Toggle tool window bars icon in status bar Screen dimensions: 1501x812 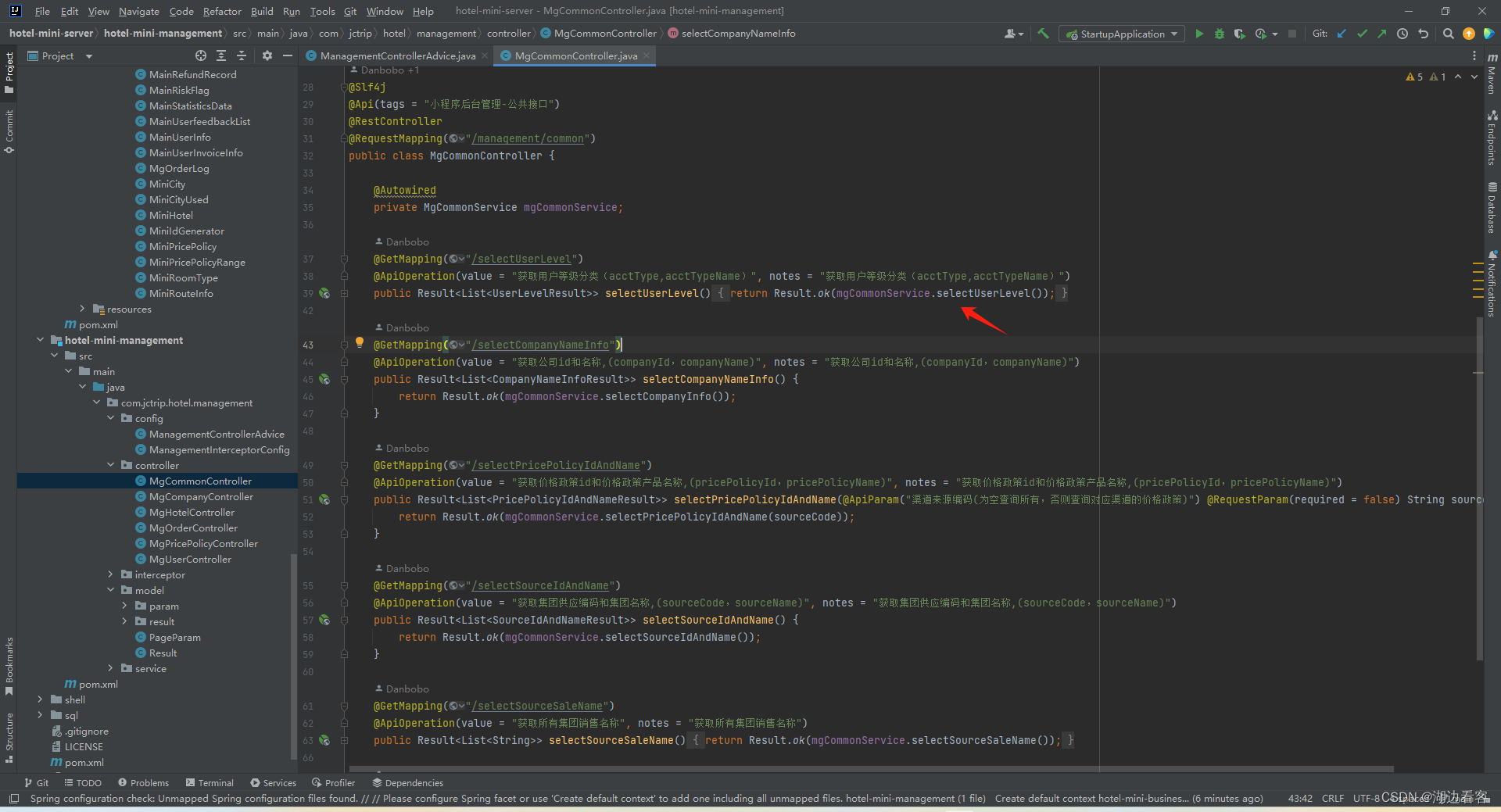coord(13,799)
